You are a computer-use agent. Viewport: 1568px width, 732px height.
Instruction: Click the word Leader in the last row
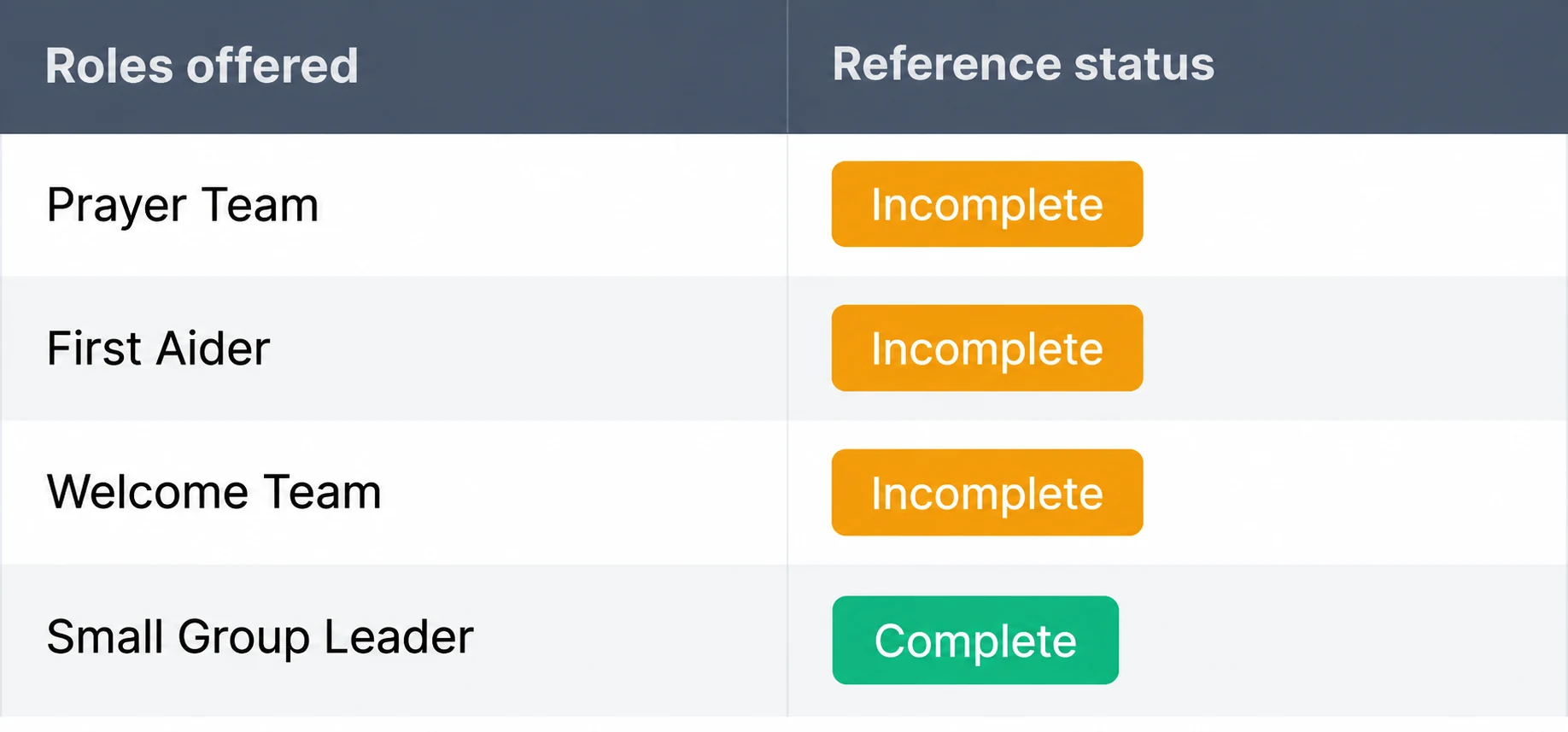(x=398, y=637)
